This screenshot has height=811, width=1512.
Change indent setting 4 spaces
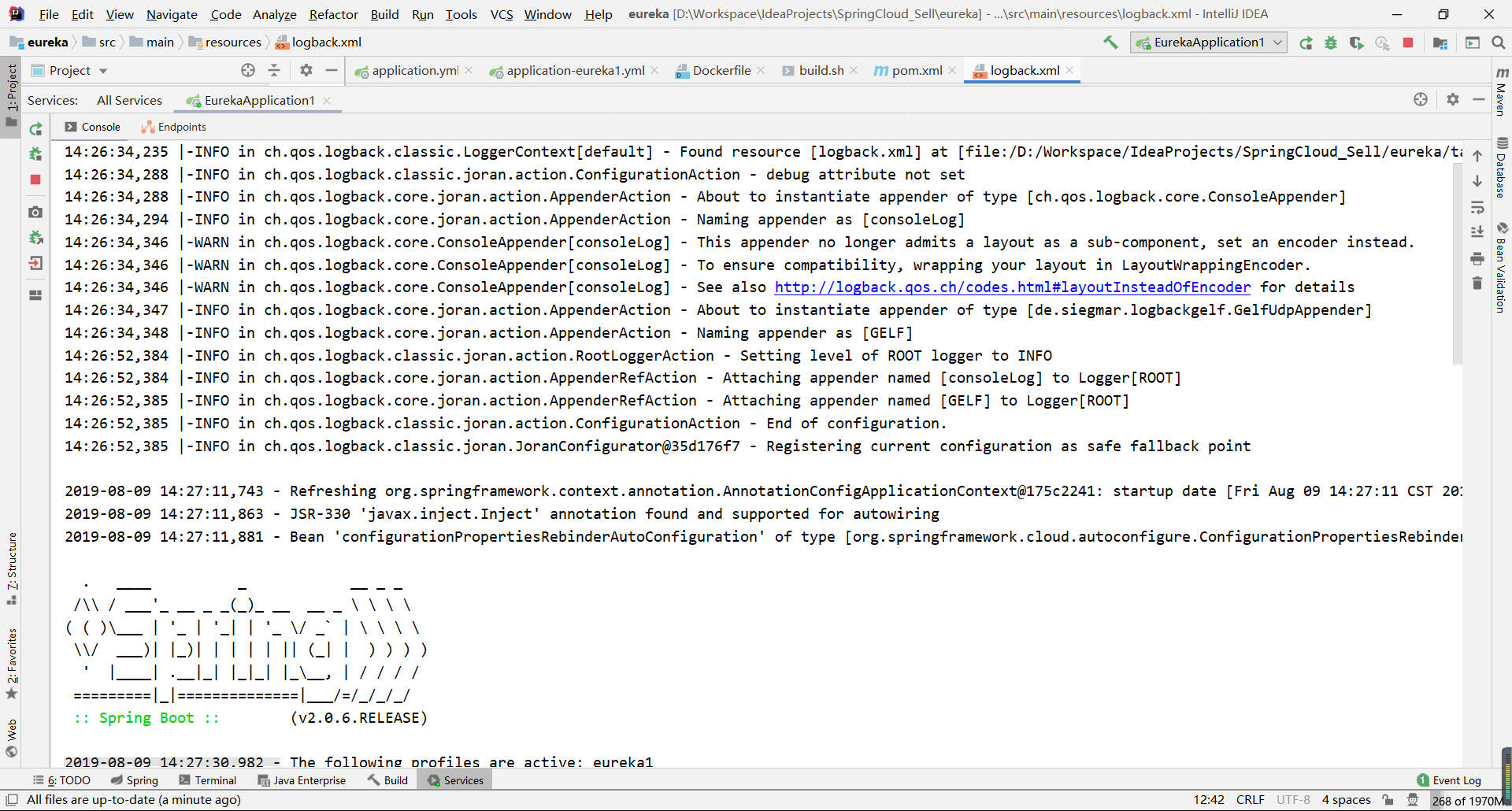(x=1346, y=800)
